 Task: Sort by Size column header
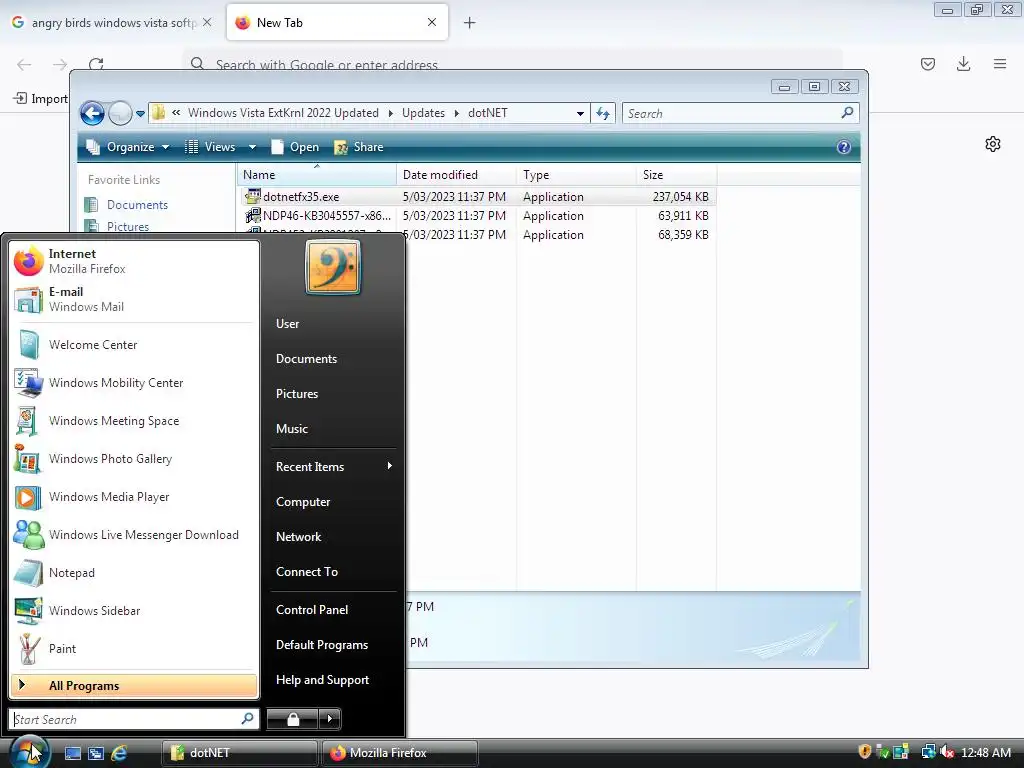[x=677, y=174]
